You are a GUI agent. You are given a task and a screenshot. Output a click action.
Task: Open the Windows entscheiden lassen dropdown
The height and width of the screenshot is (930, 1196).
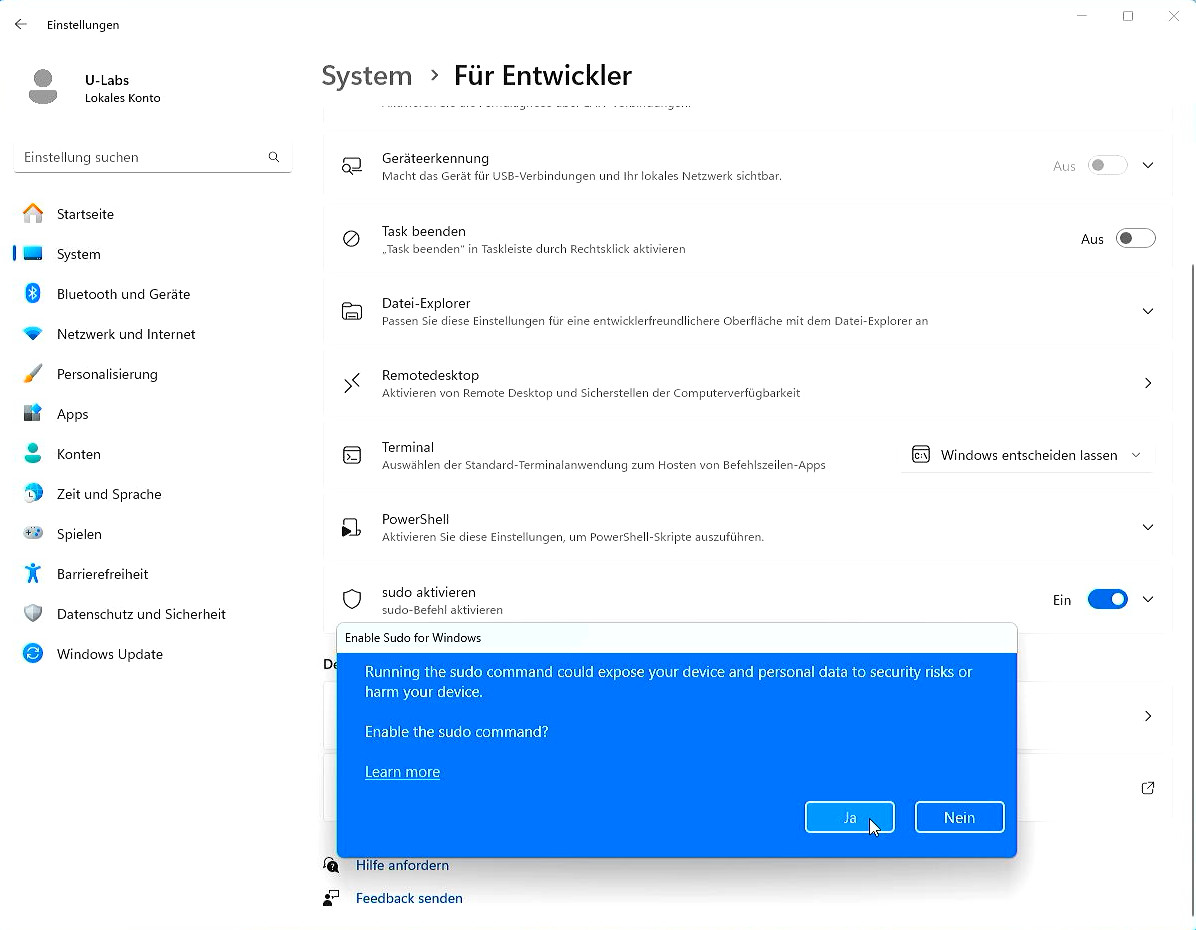[1027, 455]
